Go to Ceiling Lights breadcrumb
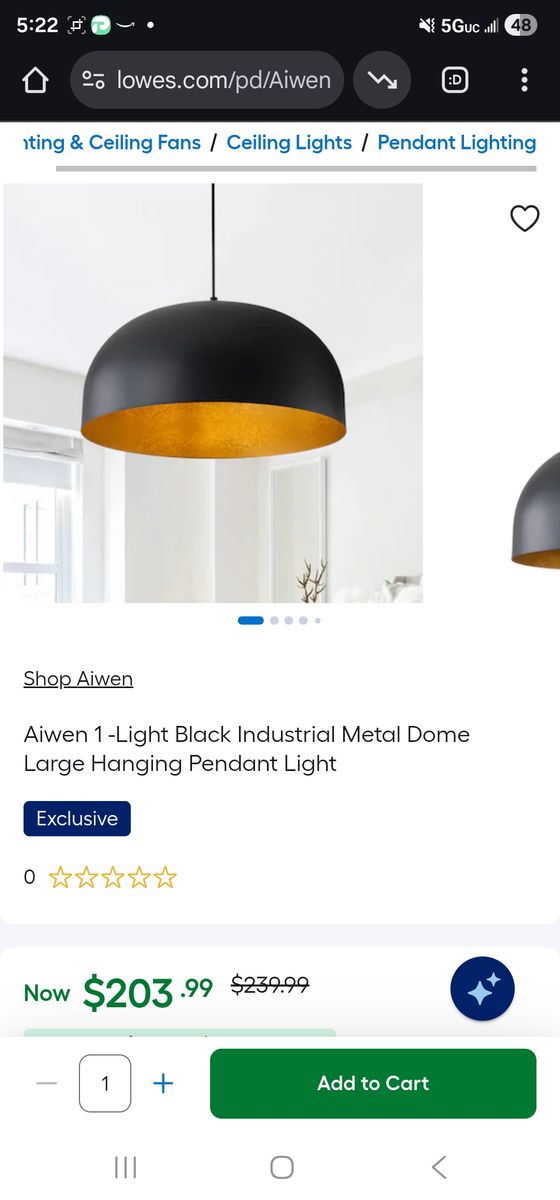This screenshot has height=1200, width=560. click(x=289, y=143)
